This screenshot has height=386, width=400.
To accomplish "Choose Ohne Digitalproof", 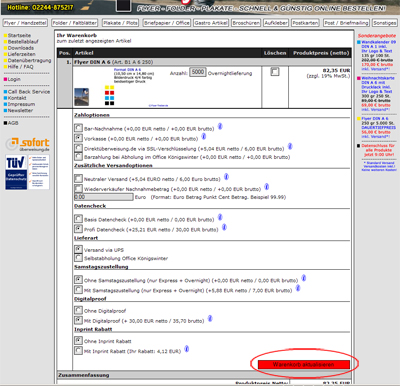I will click(78, 310).
